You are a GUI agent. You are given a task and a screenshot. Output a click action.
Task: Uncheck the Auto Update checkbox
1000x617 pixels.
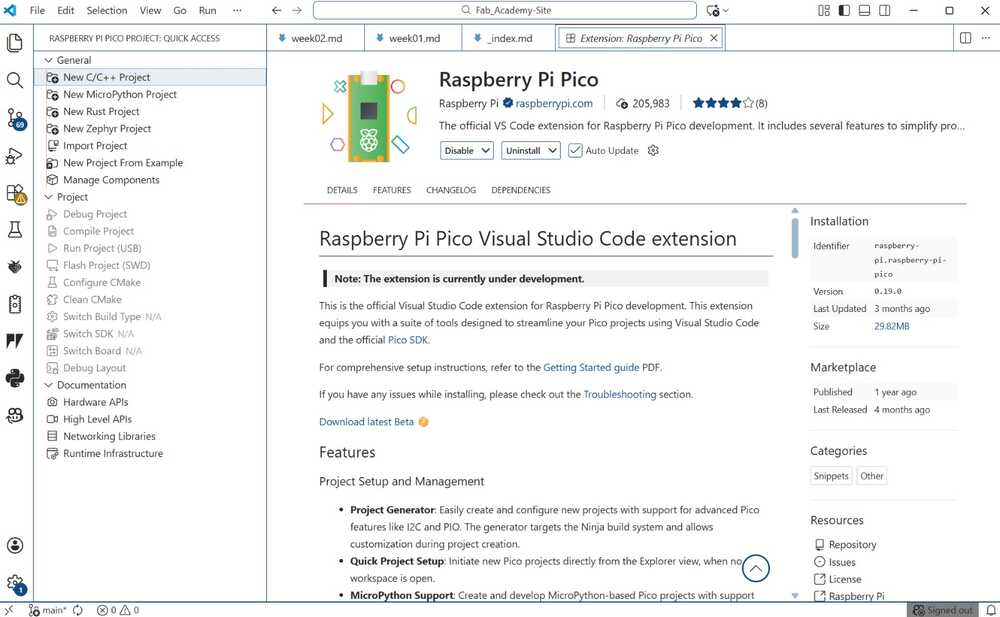pos(575,150)
